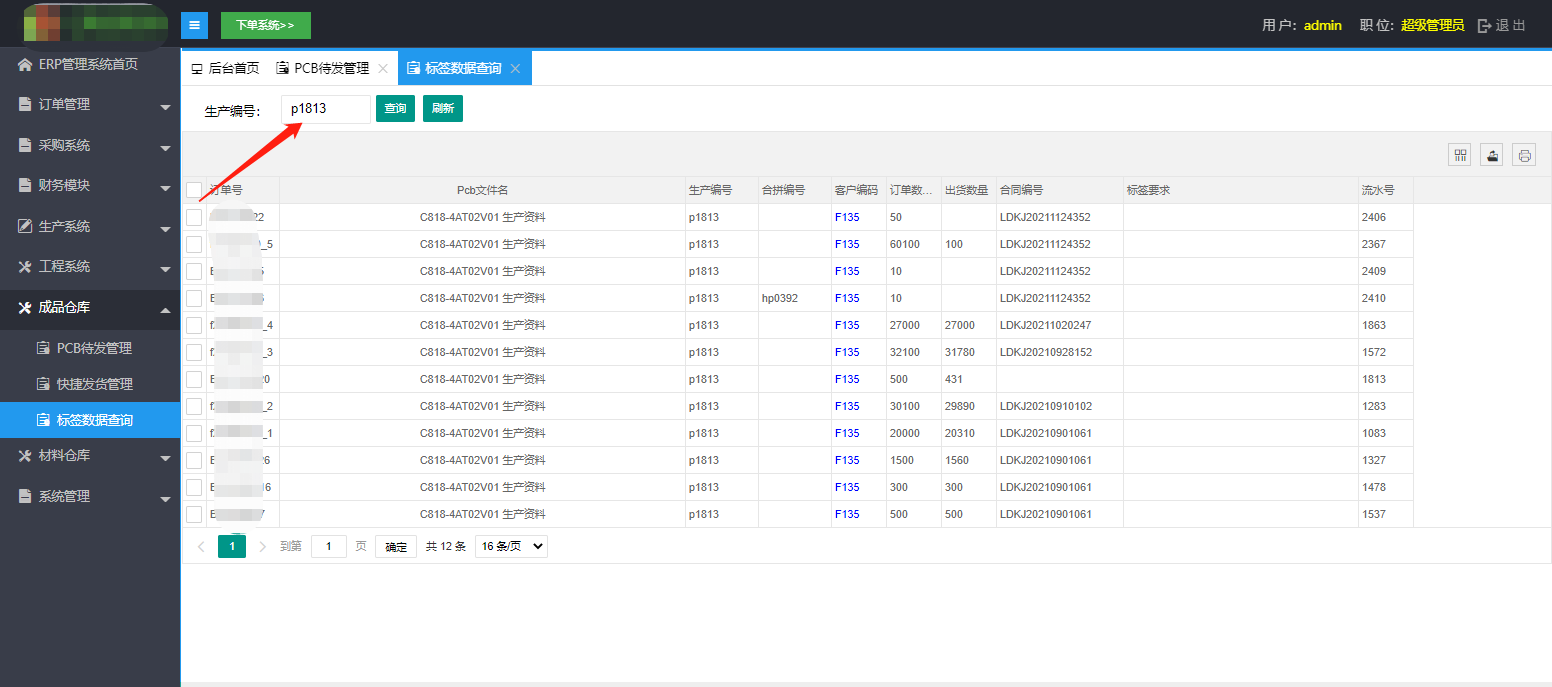
Task: Check the row with 合拼编号 hp0392
Action: [x=194, y=298]
